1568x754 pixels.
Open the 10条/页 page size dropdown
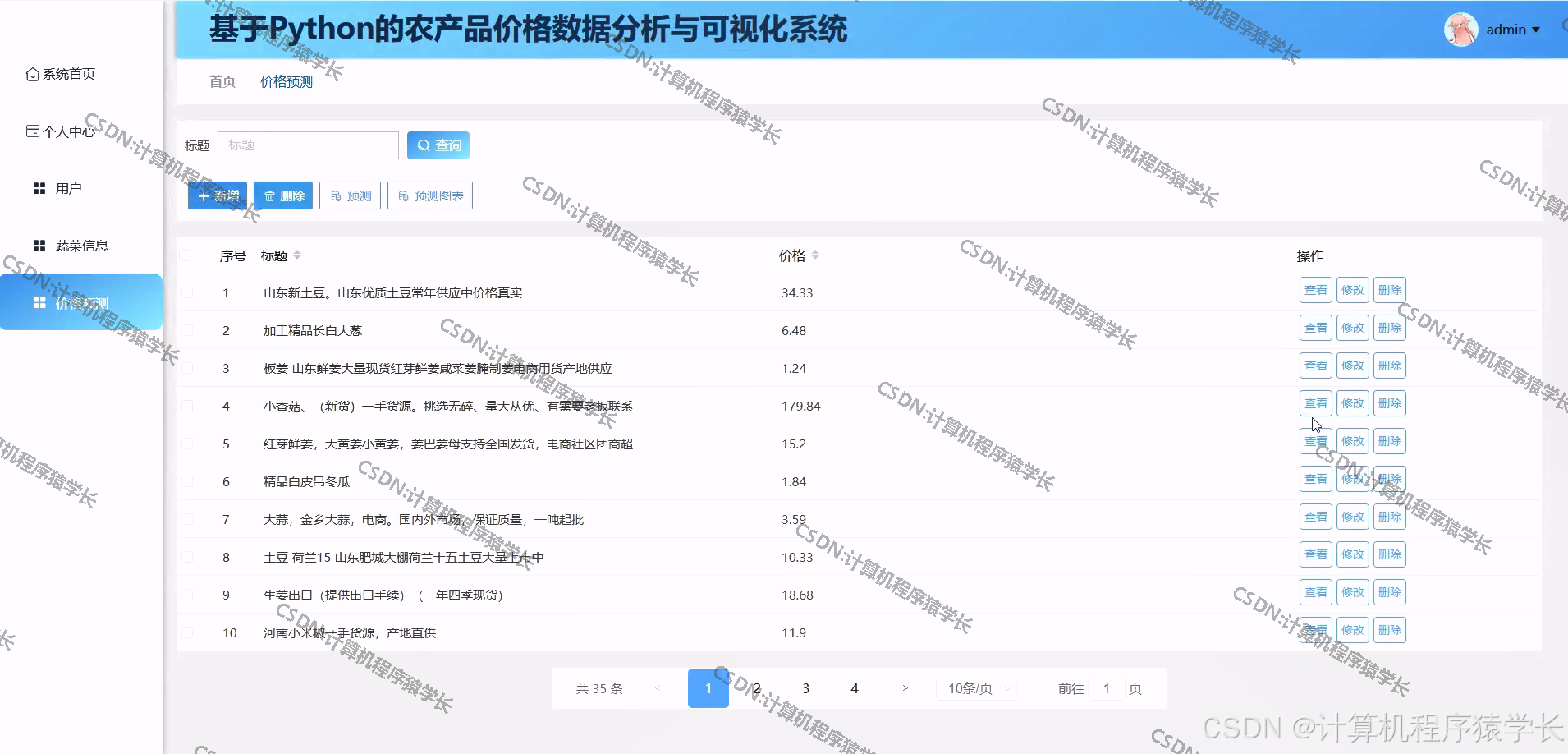point(977,688)
